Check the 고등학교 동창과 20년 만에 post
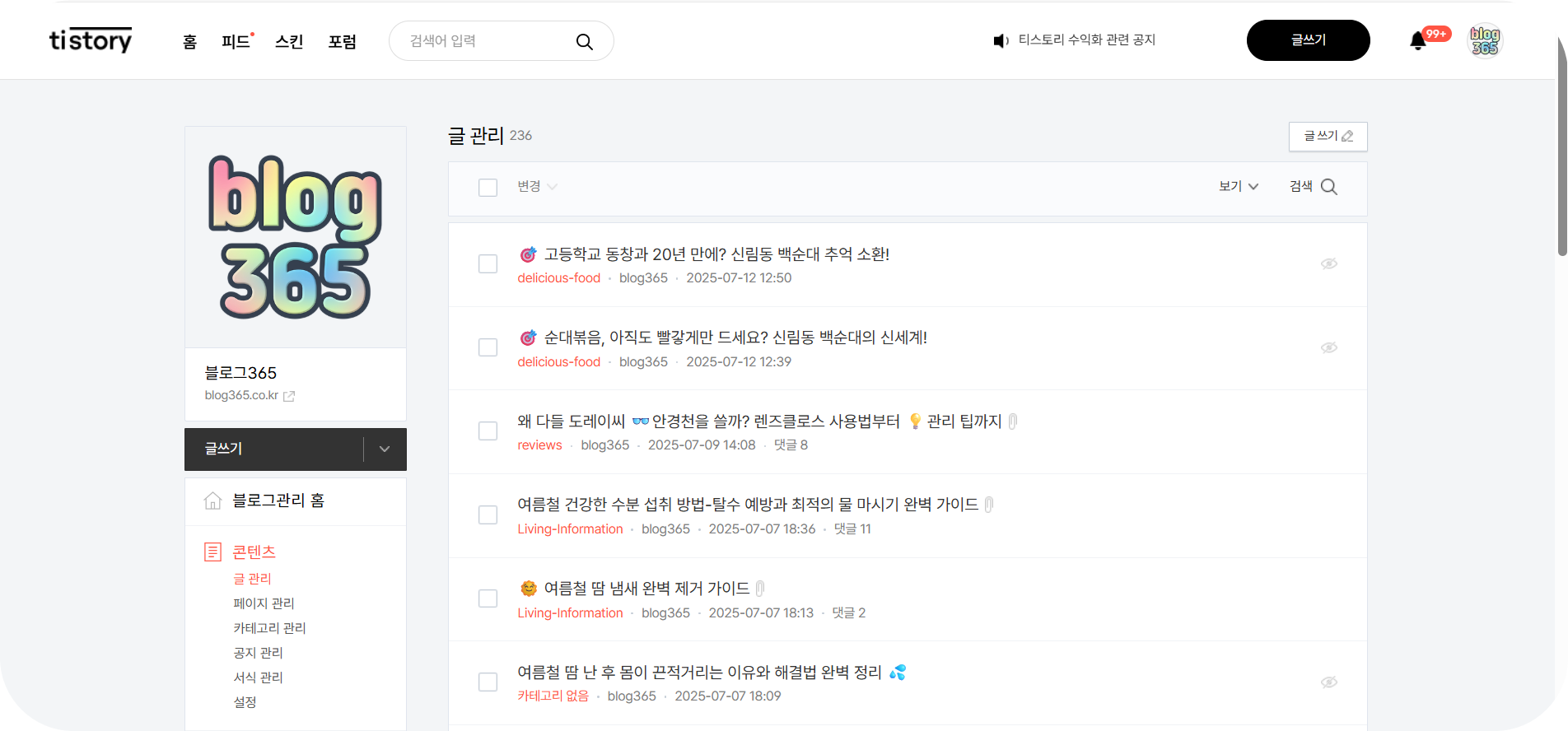This screenshot has width=1568, height=731. 488,263
